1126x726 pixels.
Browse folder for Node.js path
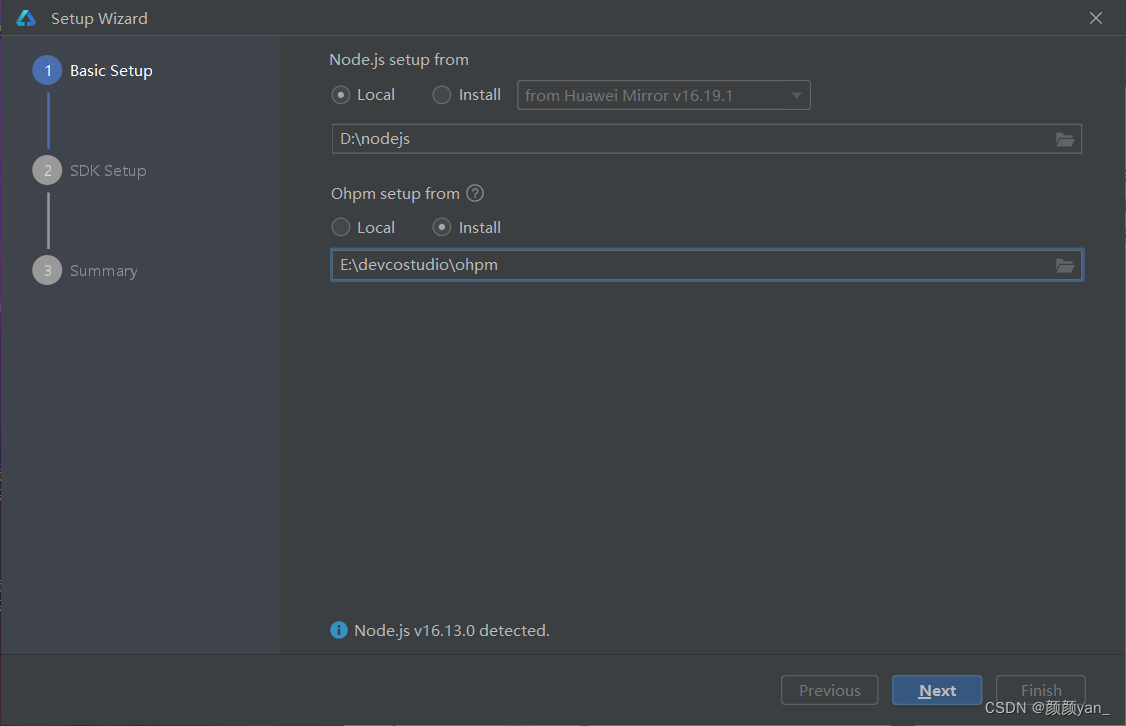coord(1064,139)
